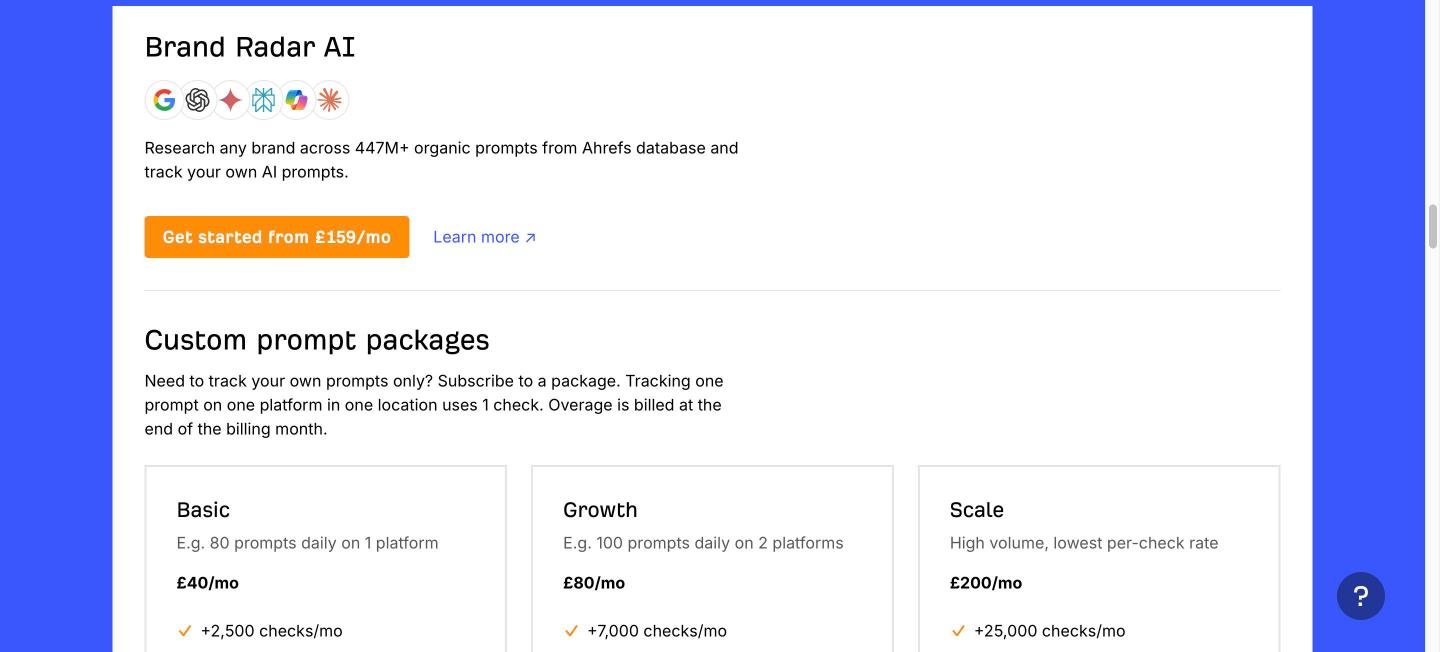Click the £80/mo price
Viewport: 1440px width, 652px height.
[594, 583]
